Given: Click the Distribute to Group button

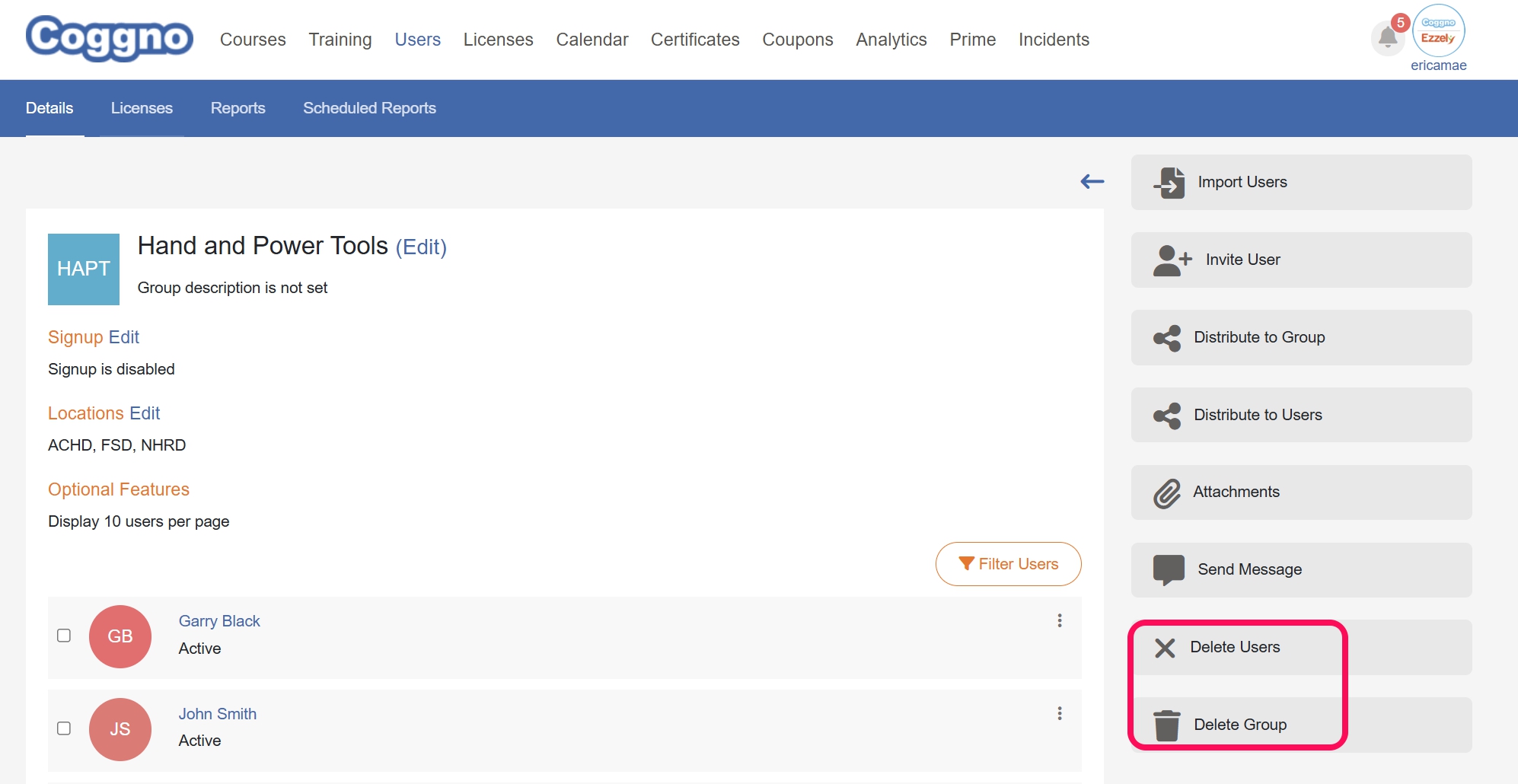Looking at the screenshot, I should 1302,338.
